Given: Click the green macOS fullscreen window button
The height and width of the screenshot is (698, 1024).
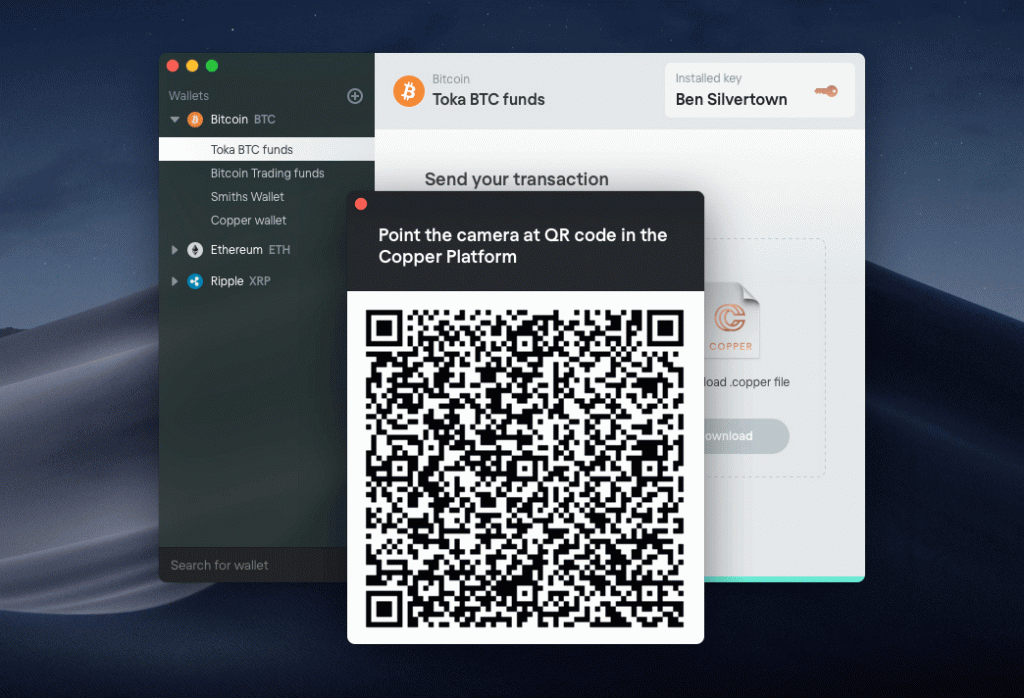Looking at the screenshot, I should pyautogui.click(x=212, y=66).
